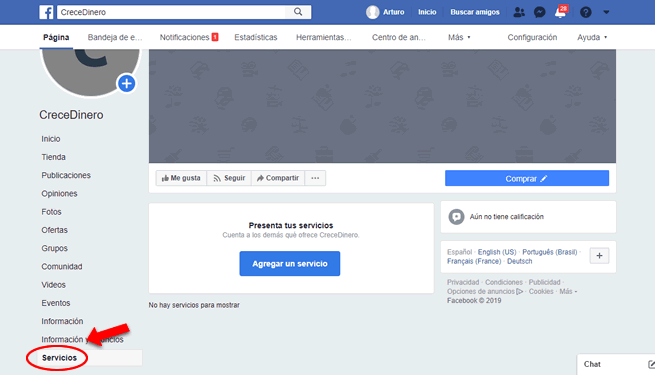Click Agregar un servicio button
Screen dimensions: 655x375
coord(289,264)
